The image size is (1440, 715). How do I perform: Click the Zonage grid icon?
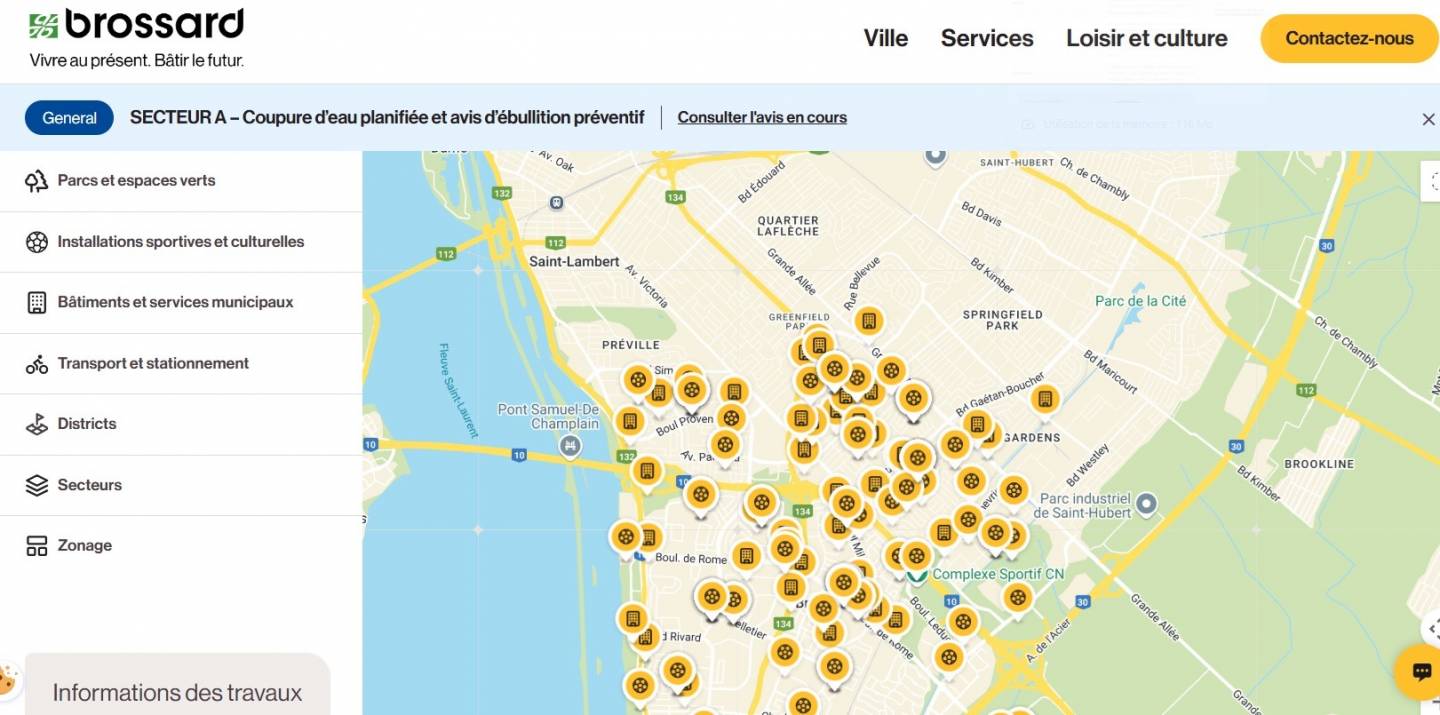coord(37,546)
